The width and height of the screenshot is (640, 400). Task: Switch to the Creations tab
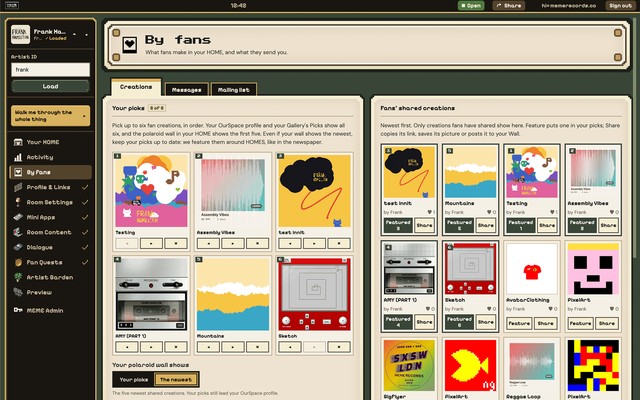pos(136,87)
